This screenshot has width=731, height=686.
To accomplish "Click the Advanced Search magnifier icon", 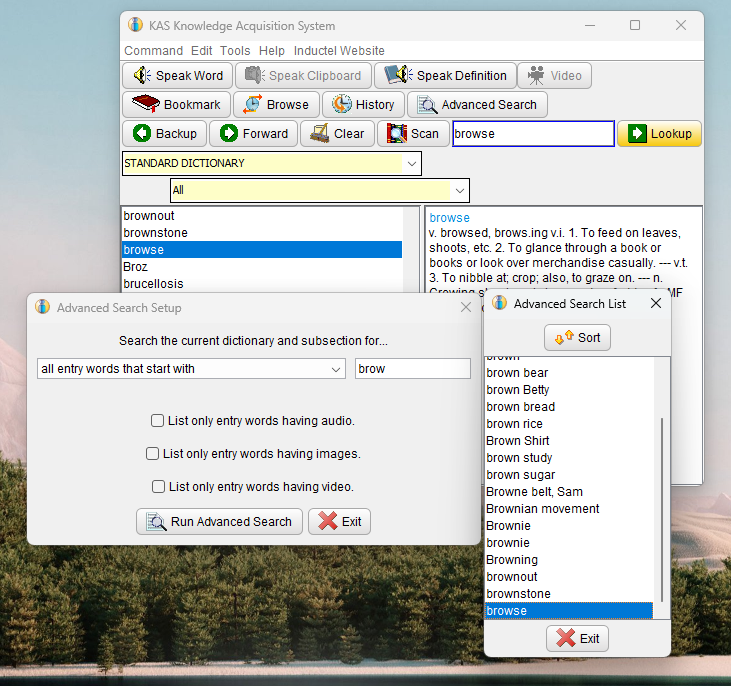I will 427,104.
